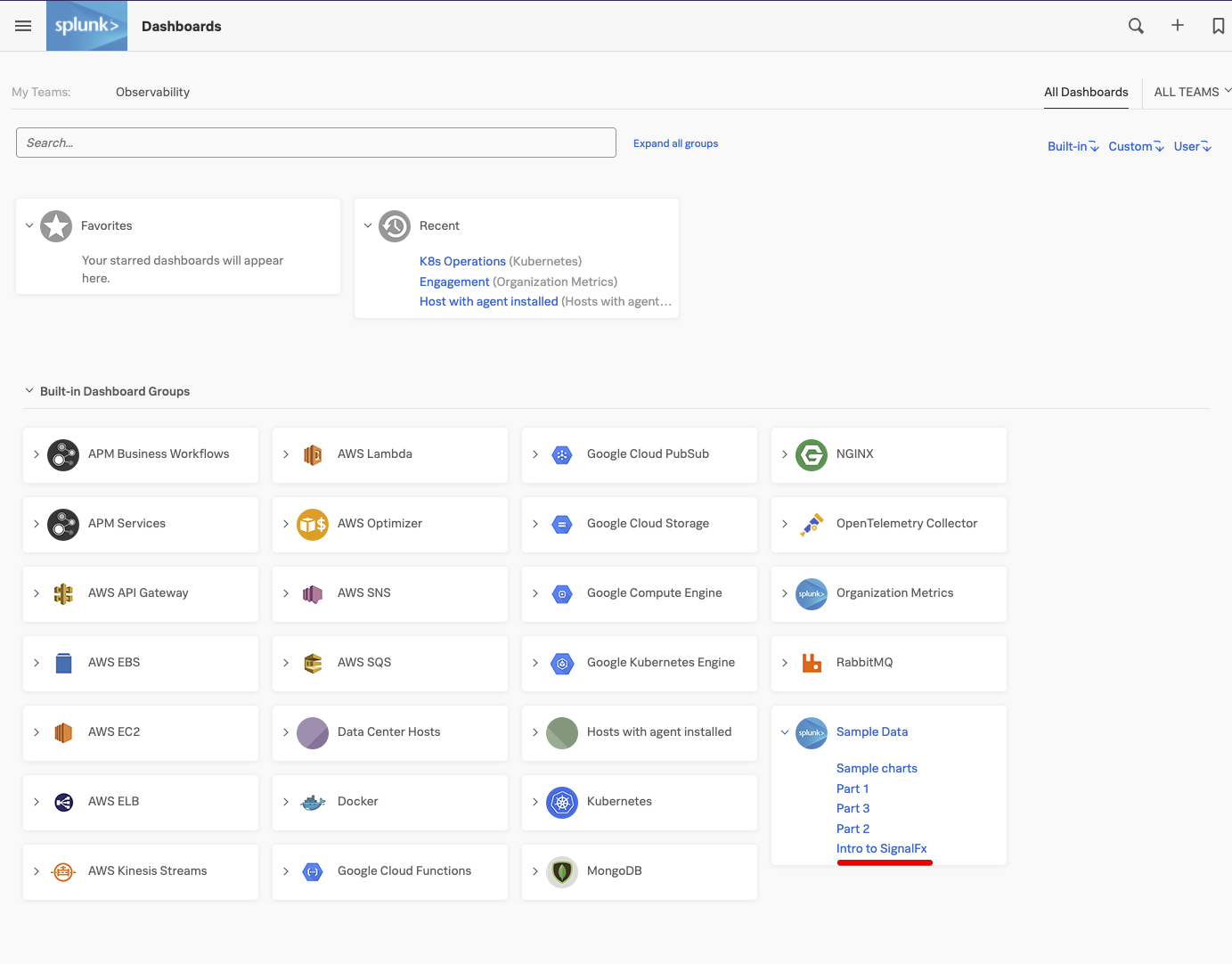Viewport: 1232px width, 964px height.
Task: Click the AWS API Gateway icon
Action: click(63, 594)
